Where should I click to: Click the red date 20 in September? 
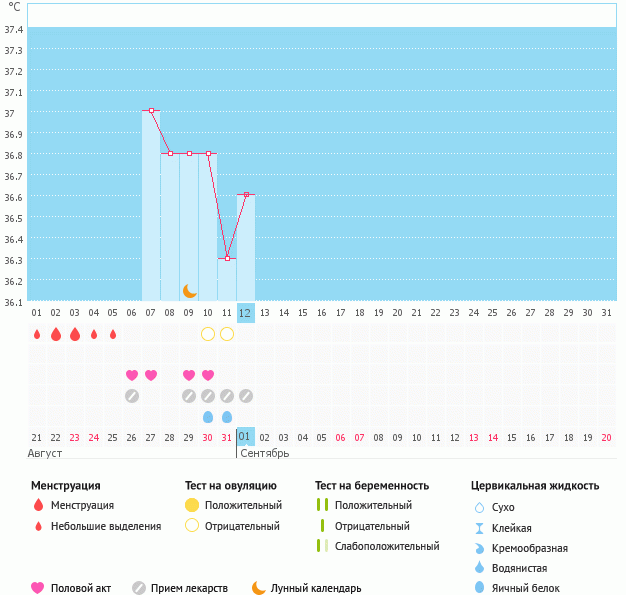(x=606, y=438)
